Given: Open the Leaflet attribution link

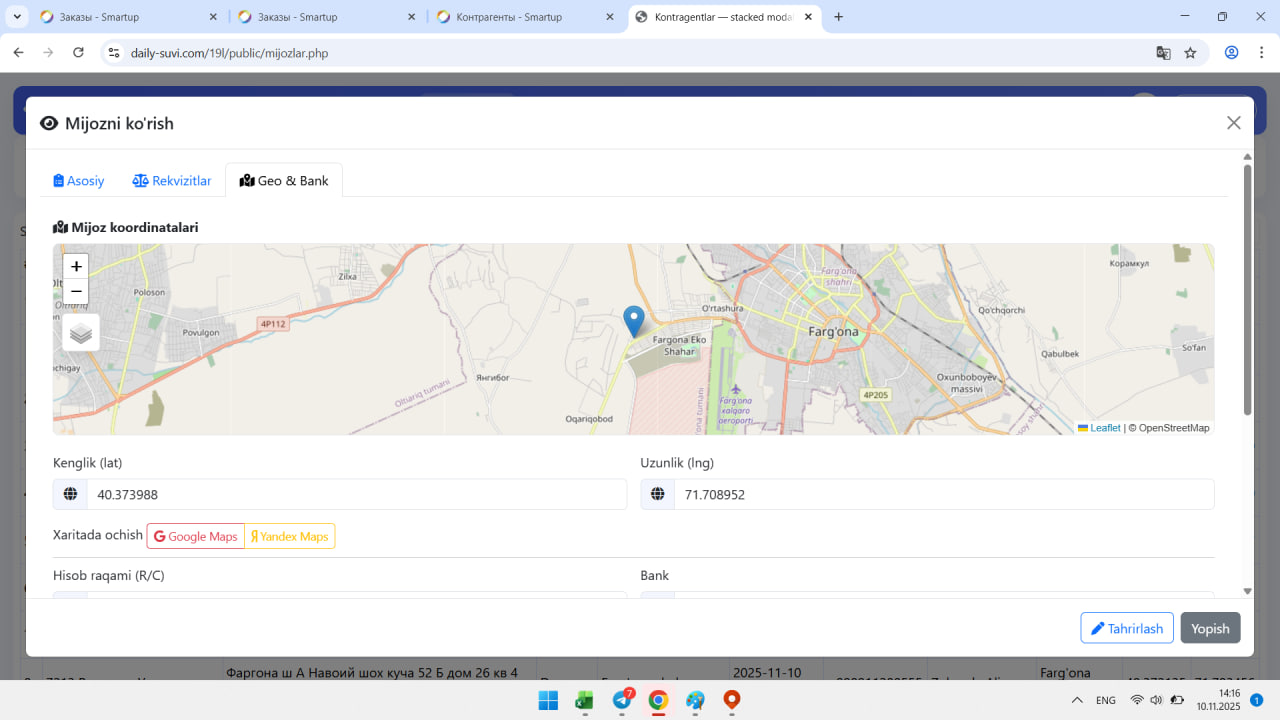Looking at the screenshot, I should click(x=1105, y=428).
